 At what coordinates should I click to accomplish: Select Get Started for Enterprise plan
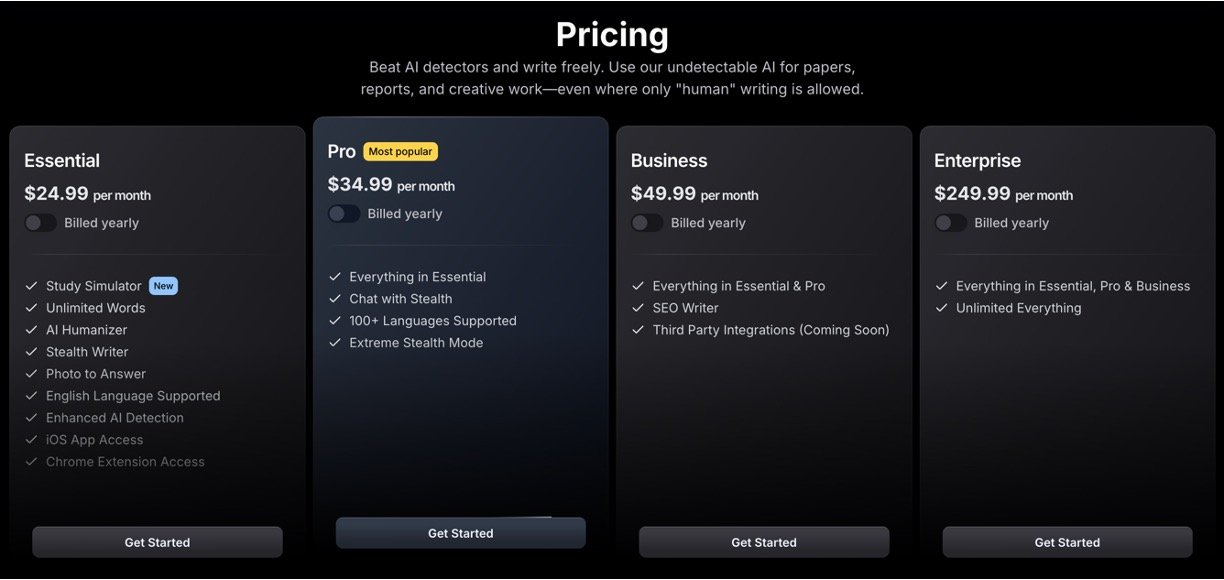[x=1067, y=542]
